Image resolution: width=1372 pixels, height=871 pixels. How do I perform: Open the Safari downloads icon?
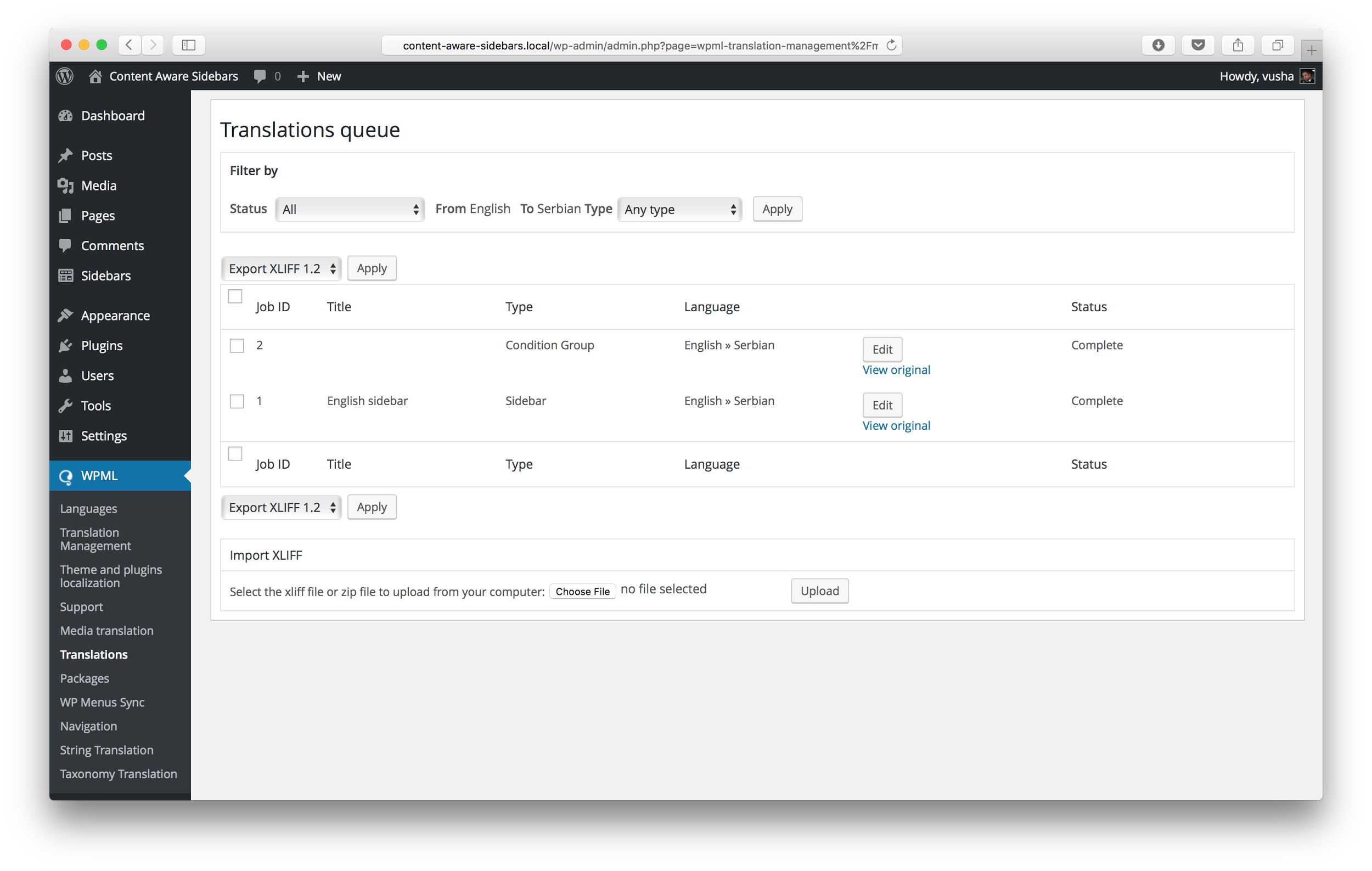[1158, 45]
